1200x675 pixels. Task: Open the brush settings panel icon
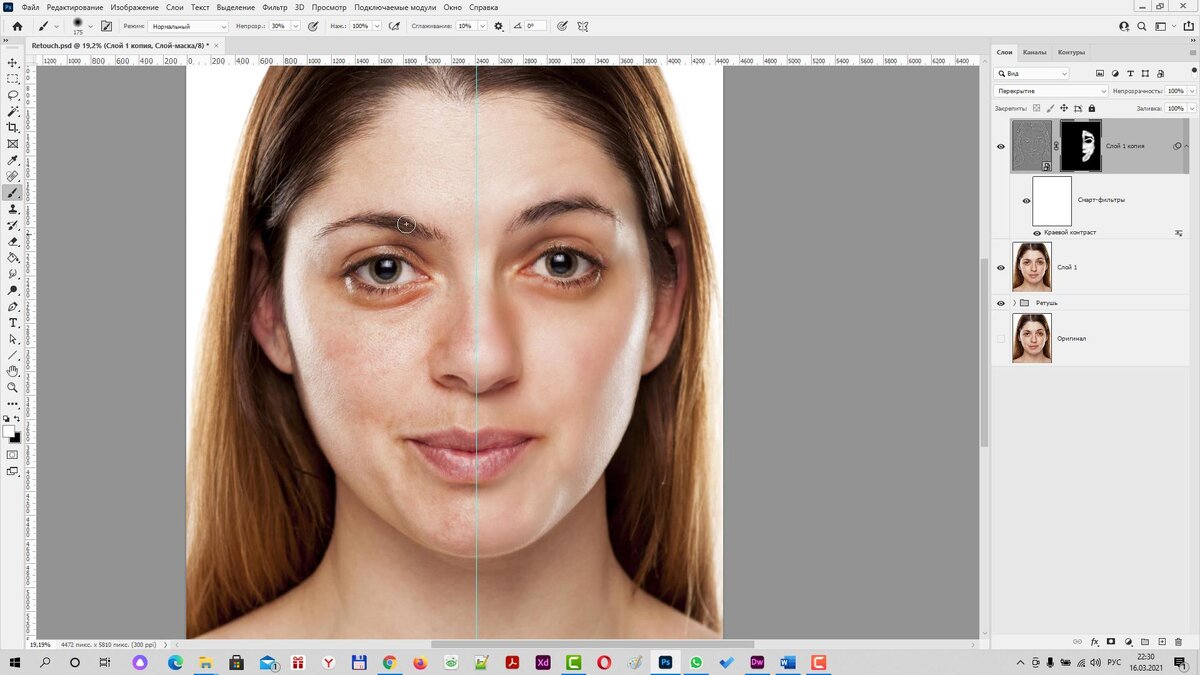[107, 26]
